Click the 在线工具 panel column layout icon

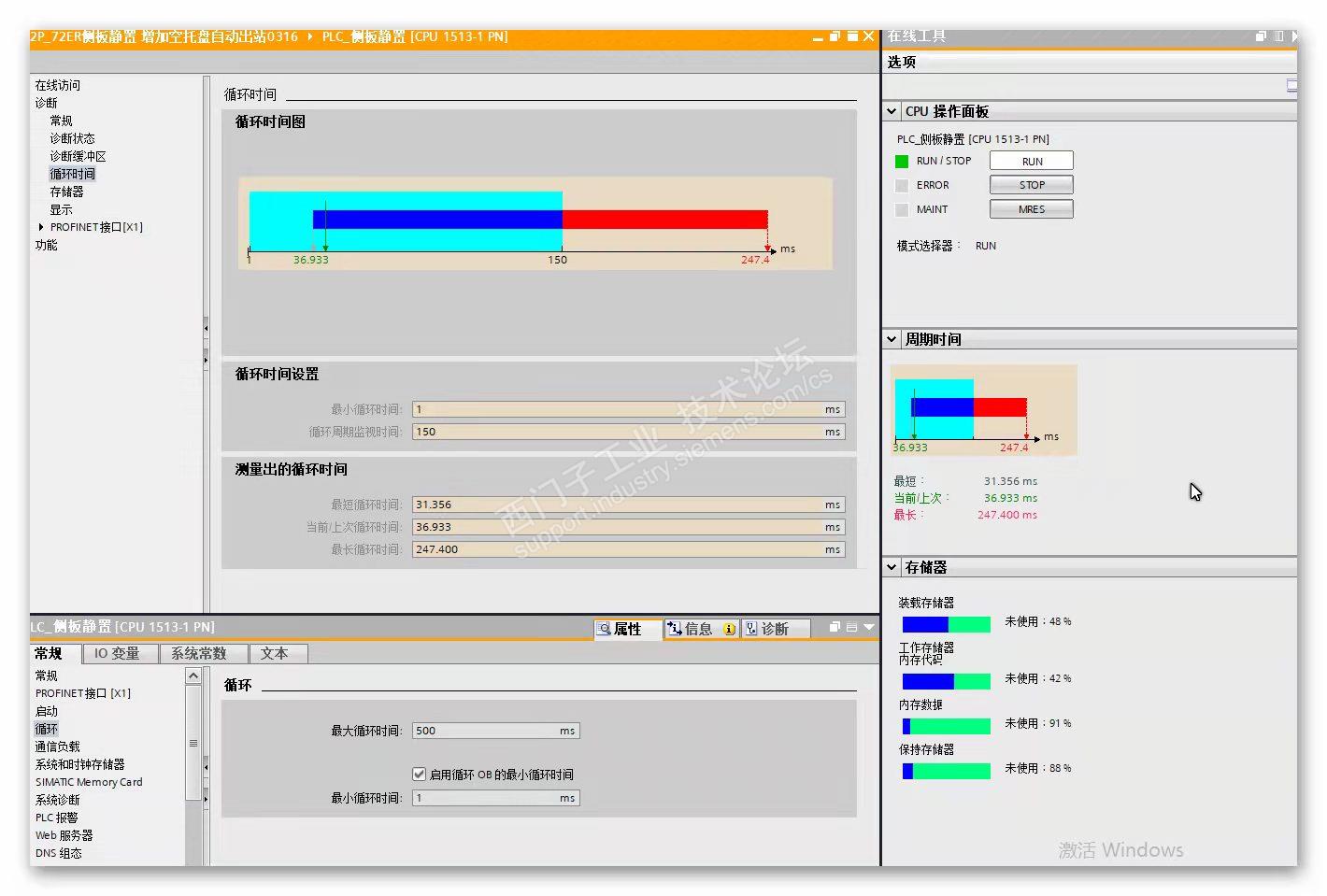coord(1278,36)
